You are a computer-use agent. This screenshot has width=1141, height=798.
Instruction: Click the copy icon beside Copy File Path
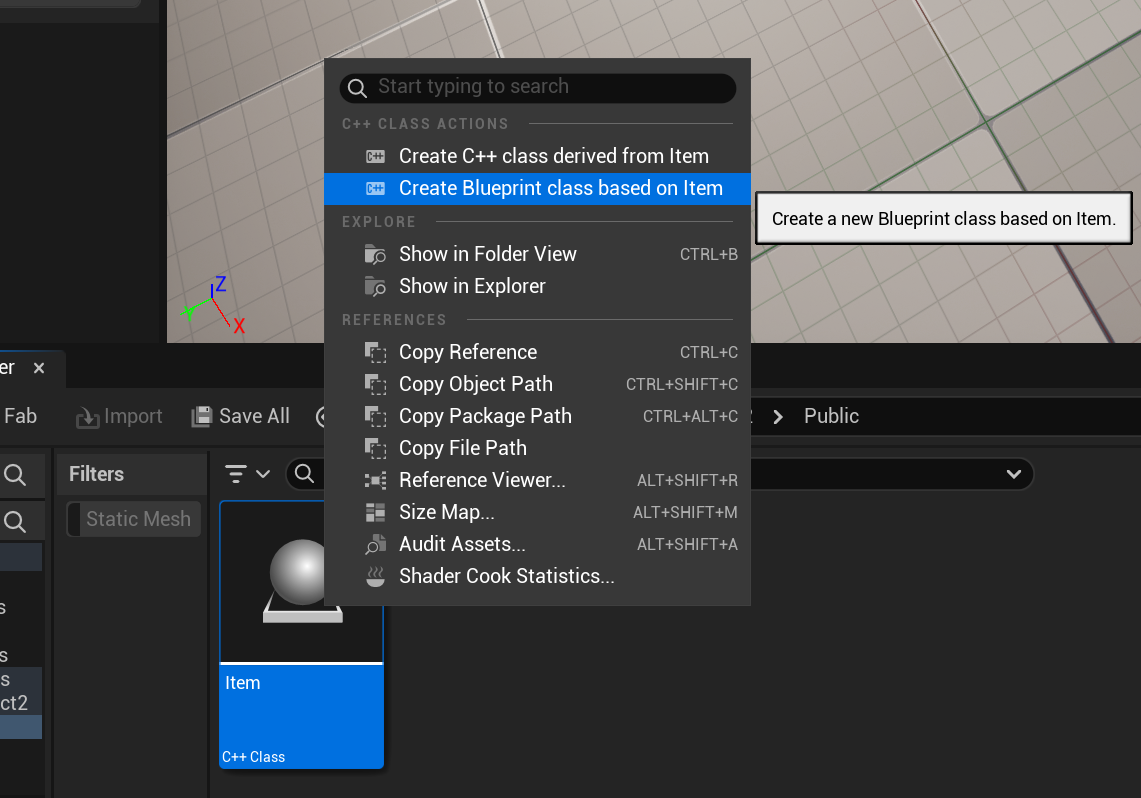click(375, 448)
